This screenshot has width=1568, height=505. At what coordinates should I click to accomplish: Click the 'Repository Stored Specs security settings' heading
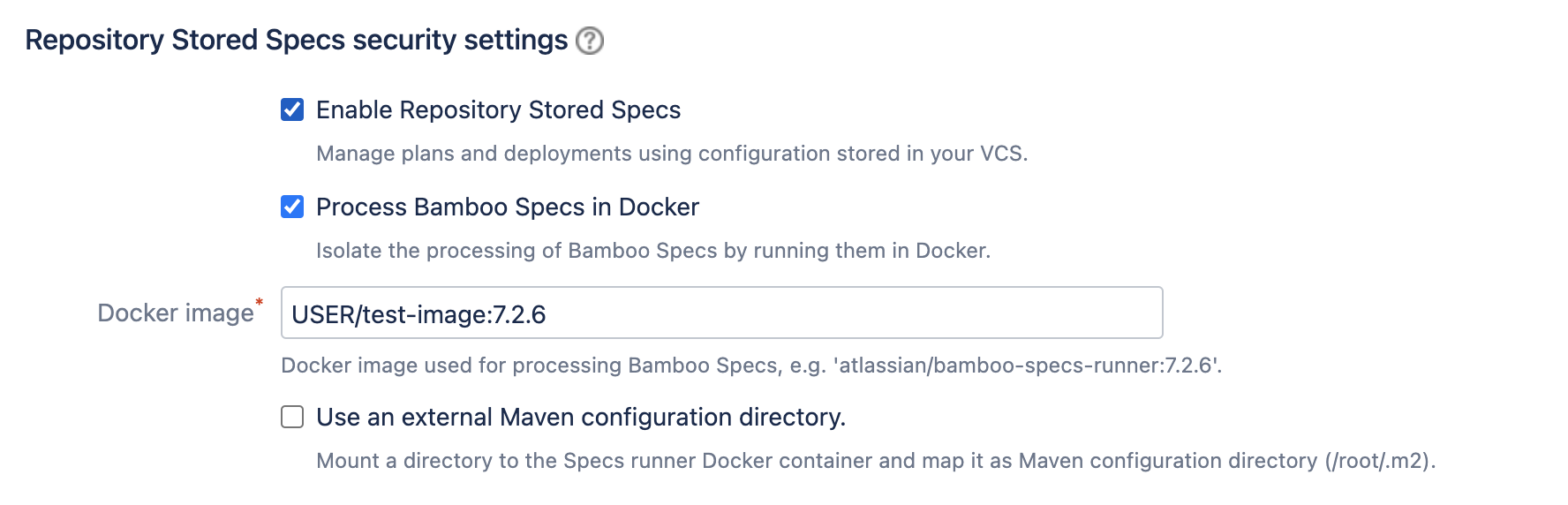pos(296,41)
